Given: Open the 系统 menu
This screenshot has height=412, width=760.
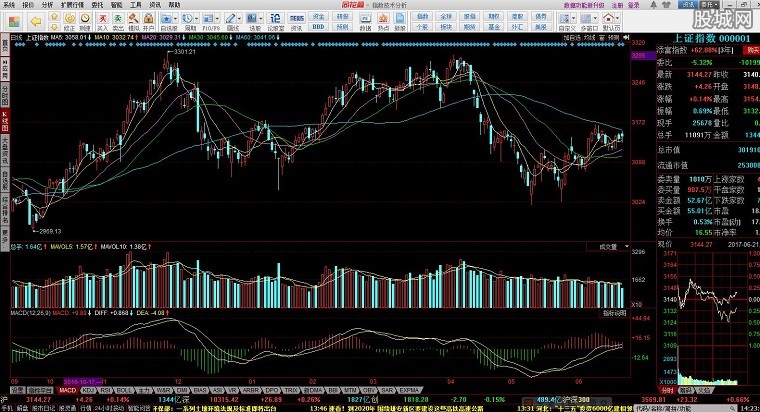Looking at the screenshot, I should coord(9,5).
